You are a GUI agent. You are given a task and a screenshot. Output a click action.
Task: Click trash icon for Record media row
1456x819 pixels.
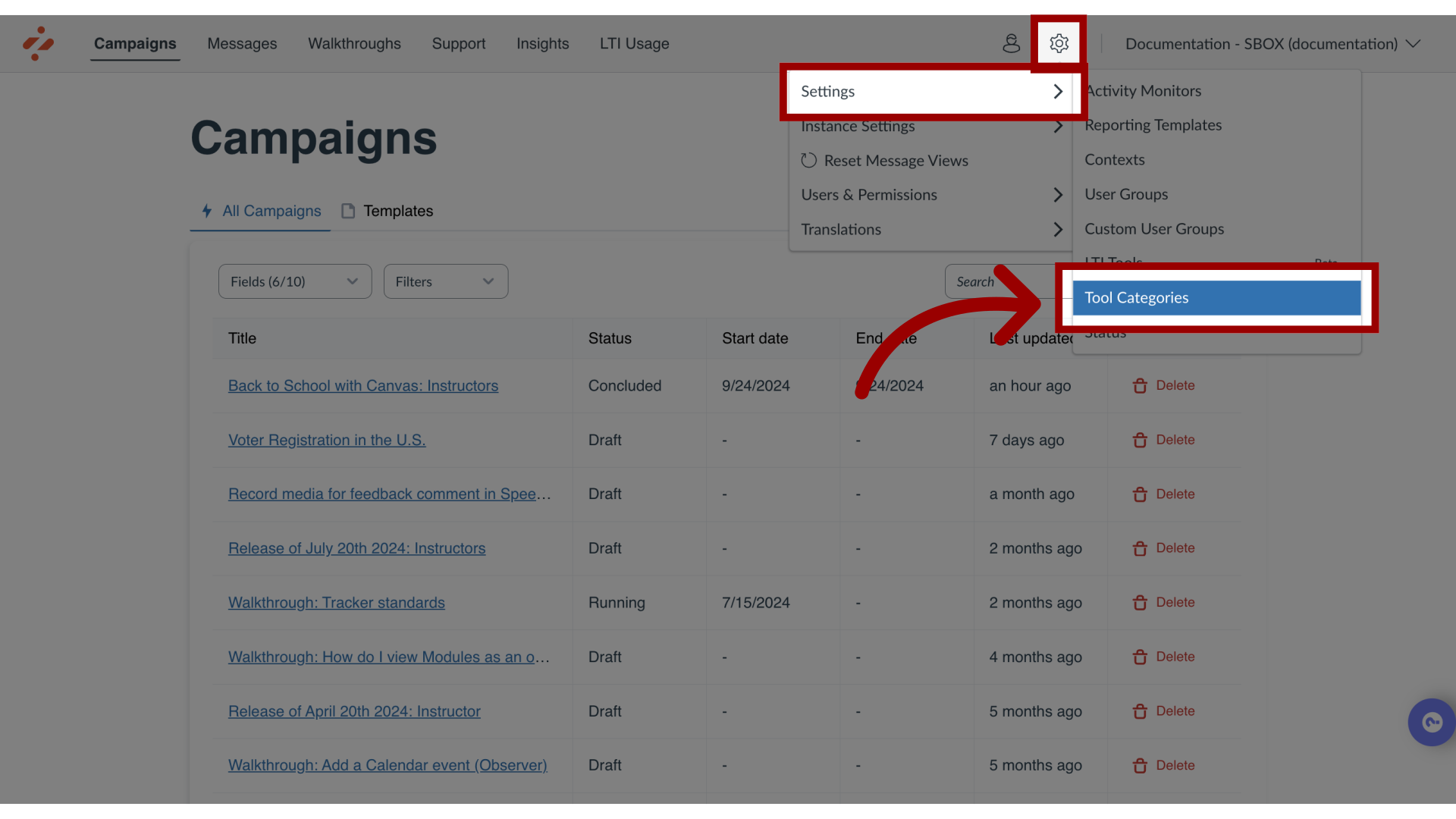(1140, 494)
